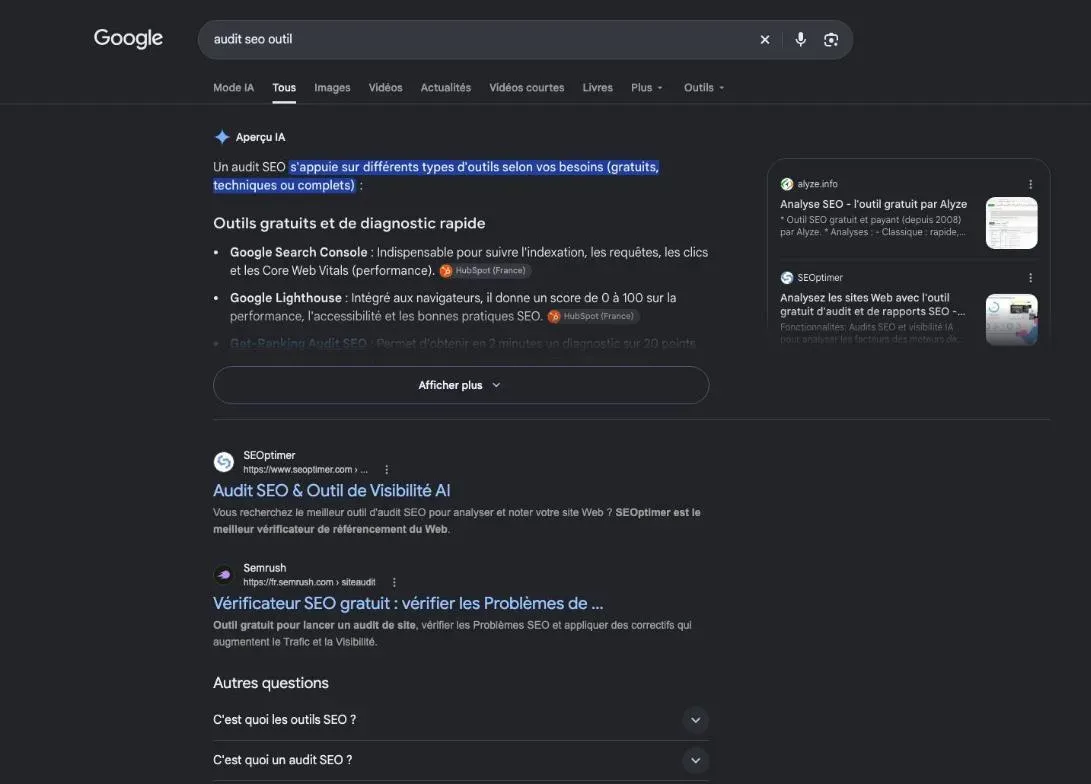The width and height of the screenshot is (1091, 784).
Task: Click 'Google Lighthouse' bold text
Action: click(x=285, y=298)
